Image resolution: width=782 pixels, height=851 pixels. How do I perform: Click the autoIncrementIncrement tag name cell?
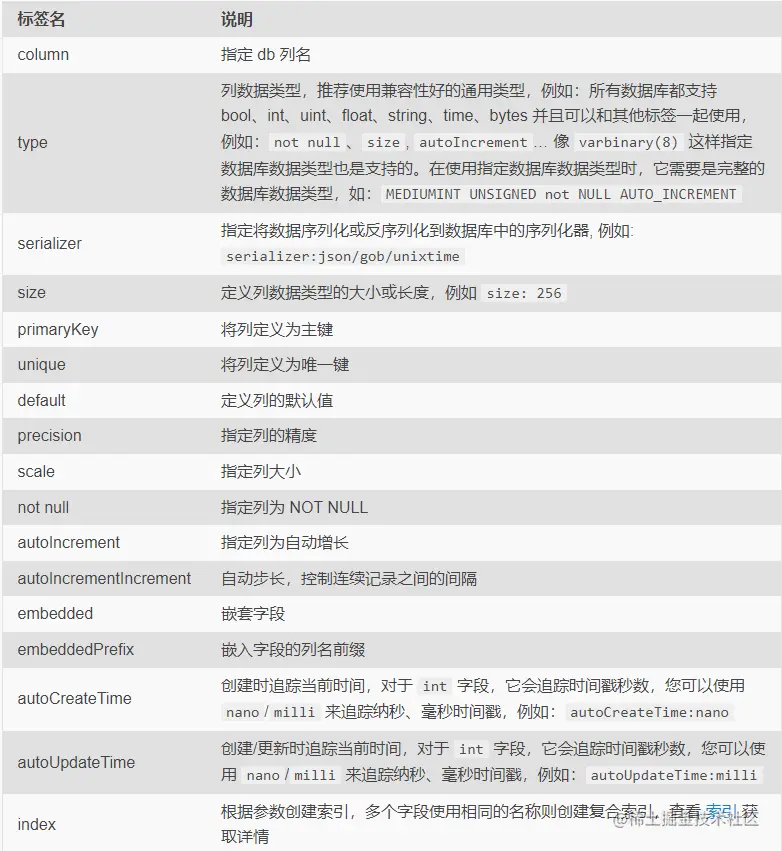pos(104,578)
